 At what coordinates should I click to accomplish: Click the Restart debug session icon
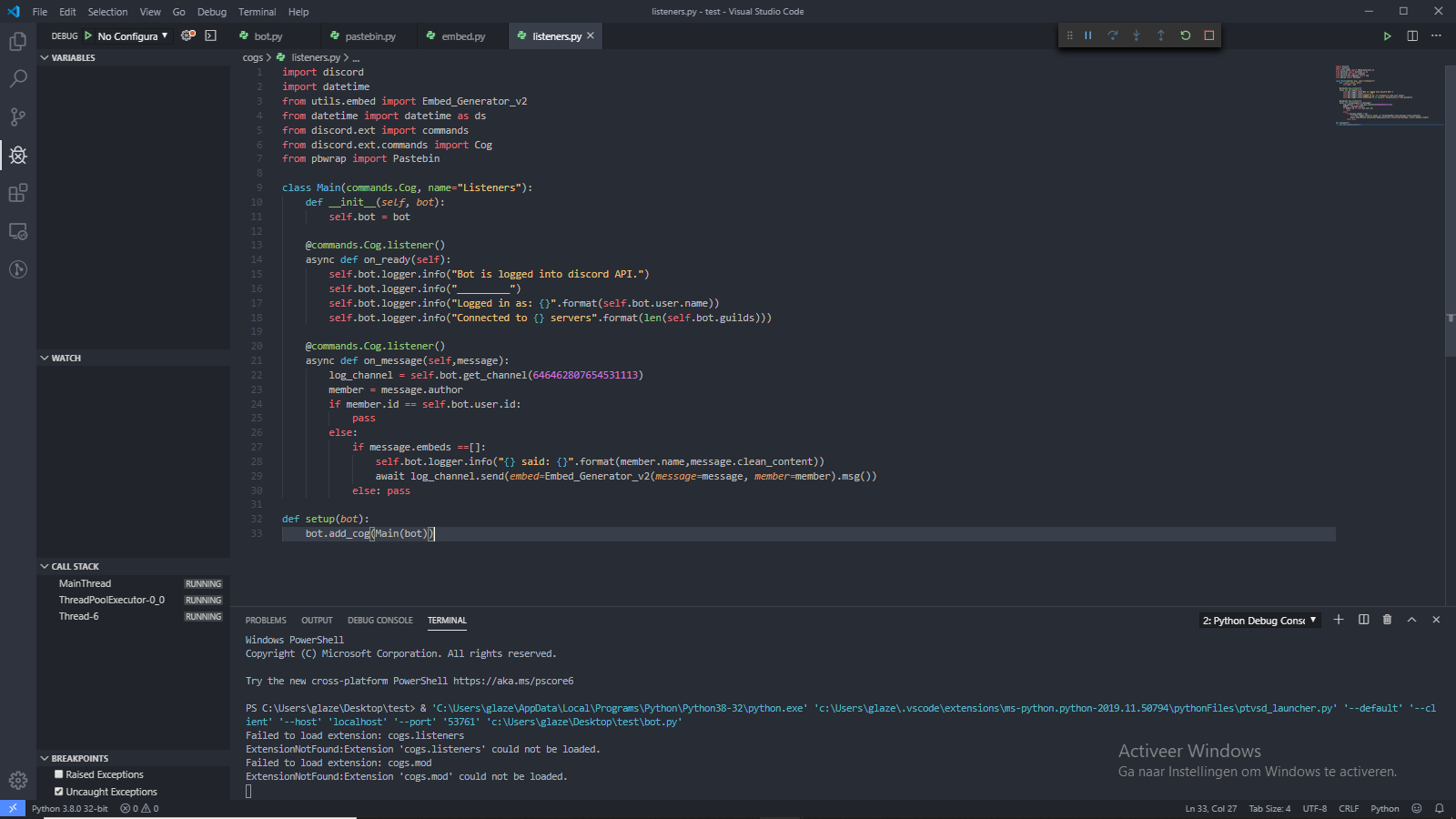pyautogui.click(x=1185, y=35)
